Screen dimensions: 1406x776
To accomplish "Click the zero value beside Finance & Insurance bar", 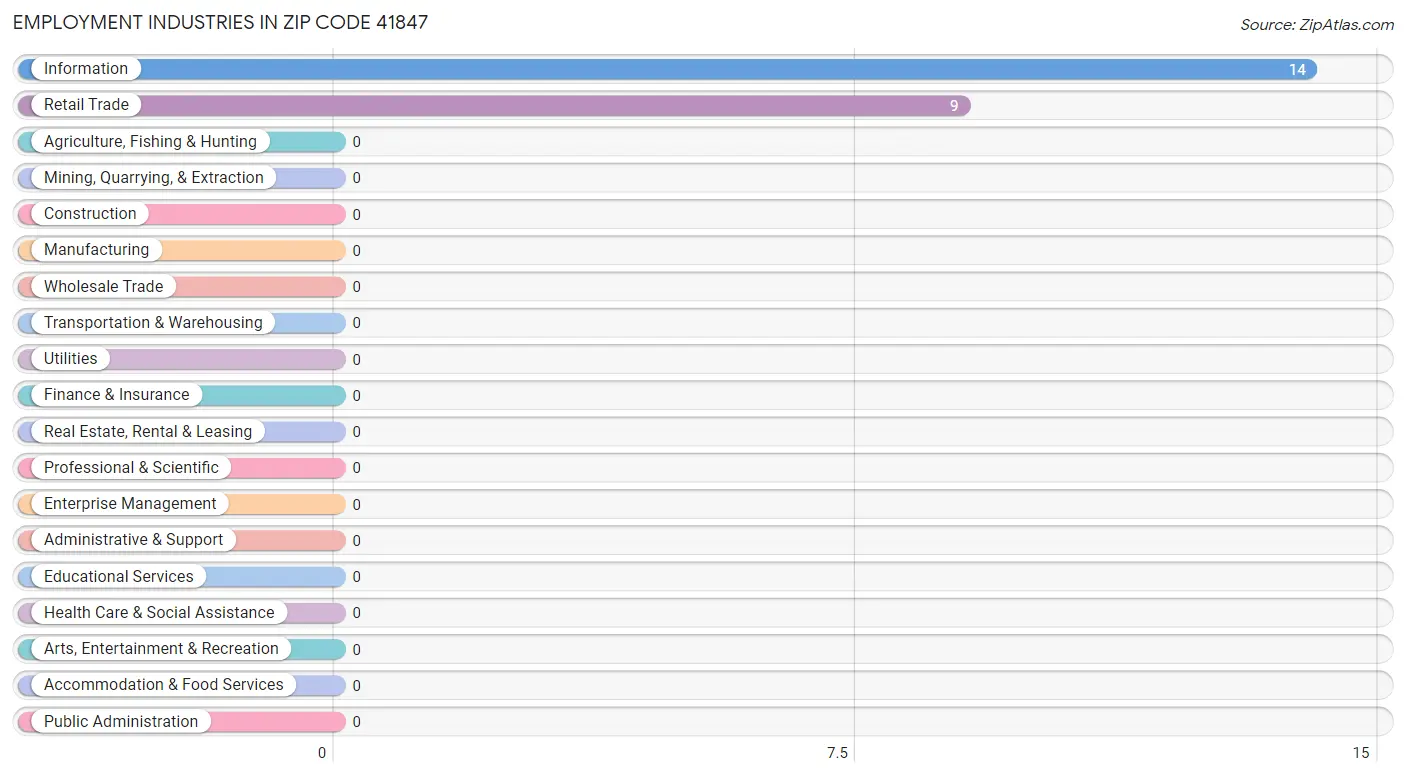I will pos(356,396).
